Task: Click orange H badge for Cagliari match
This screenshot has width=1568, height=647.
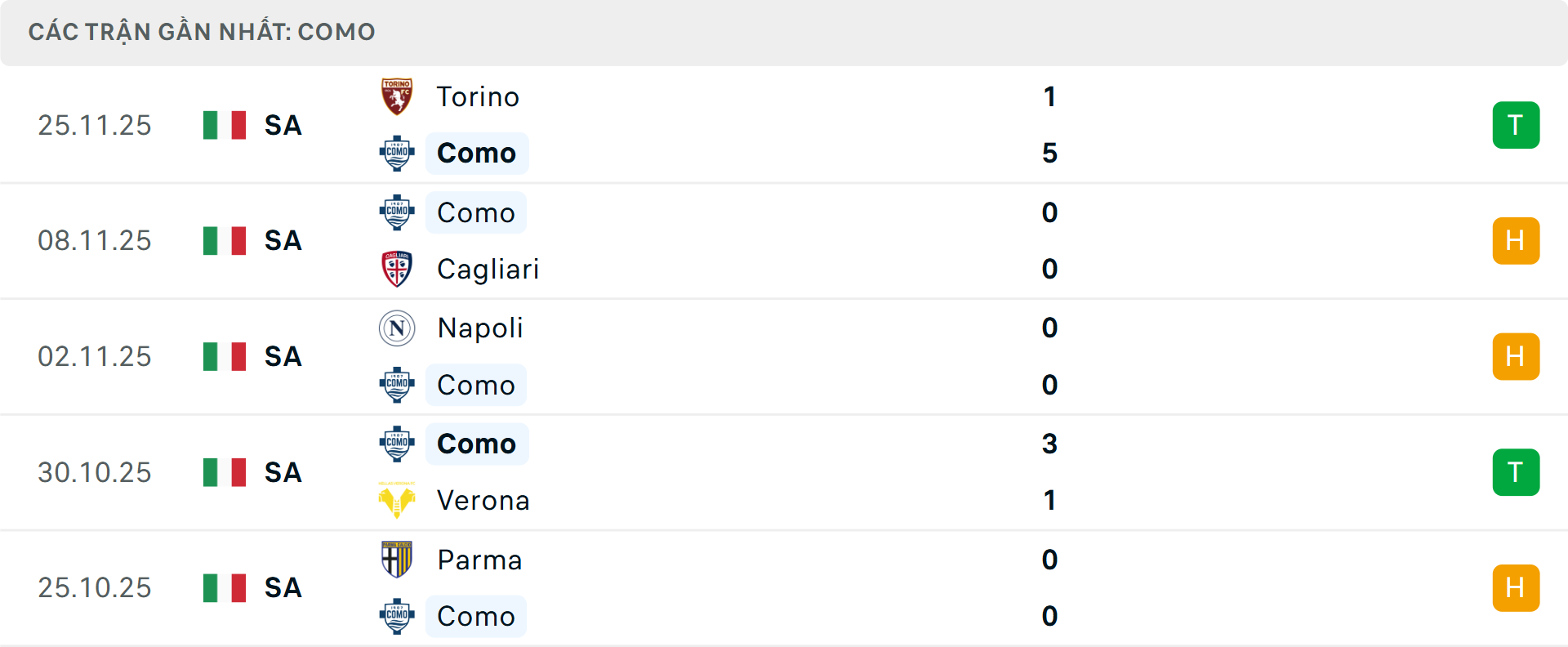Action: coord(1516,241)
